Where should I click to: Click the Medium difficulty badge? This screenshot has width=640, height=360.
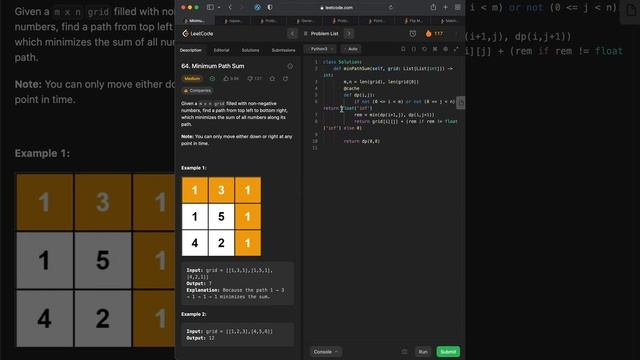tap(192, 78)
